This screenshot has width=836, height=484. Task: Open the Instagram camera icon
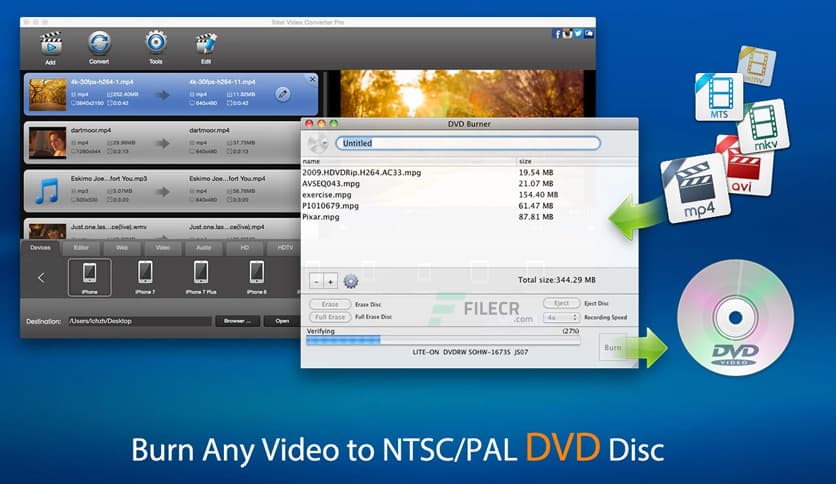point(568,34)
